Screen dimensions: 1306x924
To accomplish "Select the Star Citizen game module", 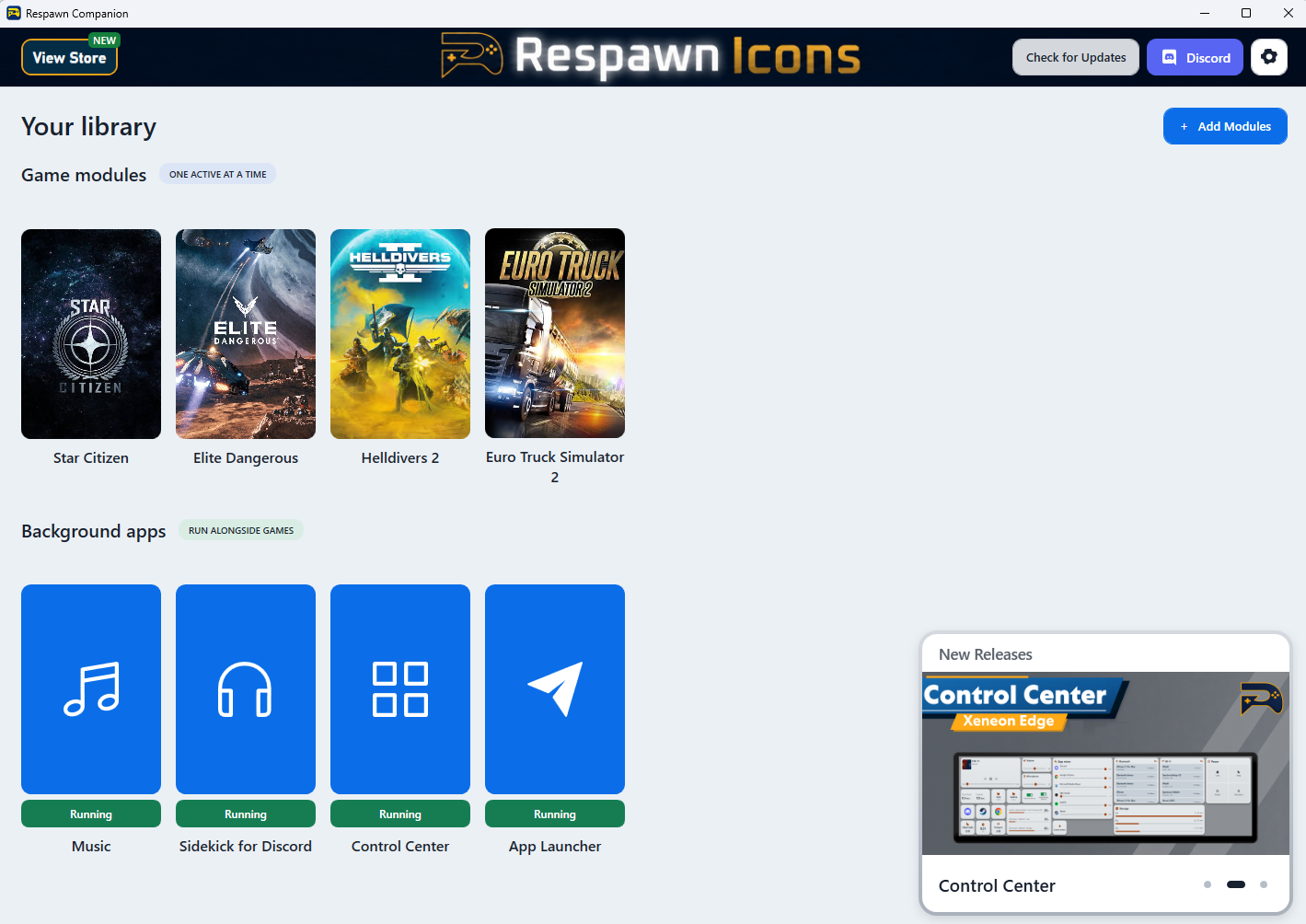I will click(x=91, y=334).
